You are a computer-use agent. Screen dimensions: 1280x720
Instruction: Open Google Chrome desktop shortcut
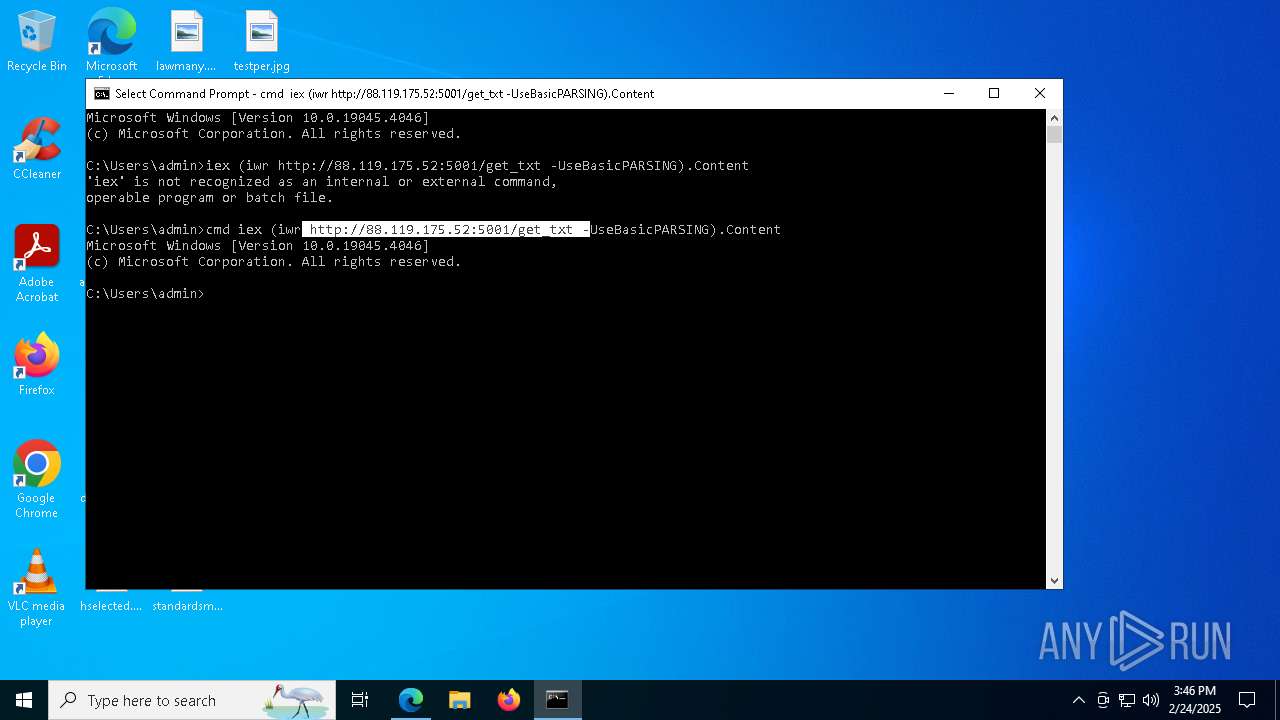point(37,480)
